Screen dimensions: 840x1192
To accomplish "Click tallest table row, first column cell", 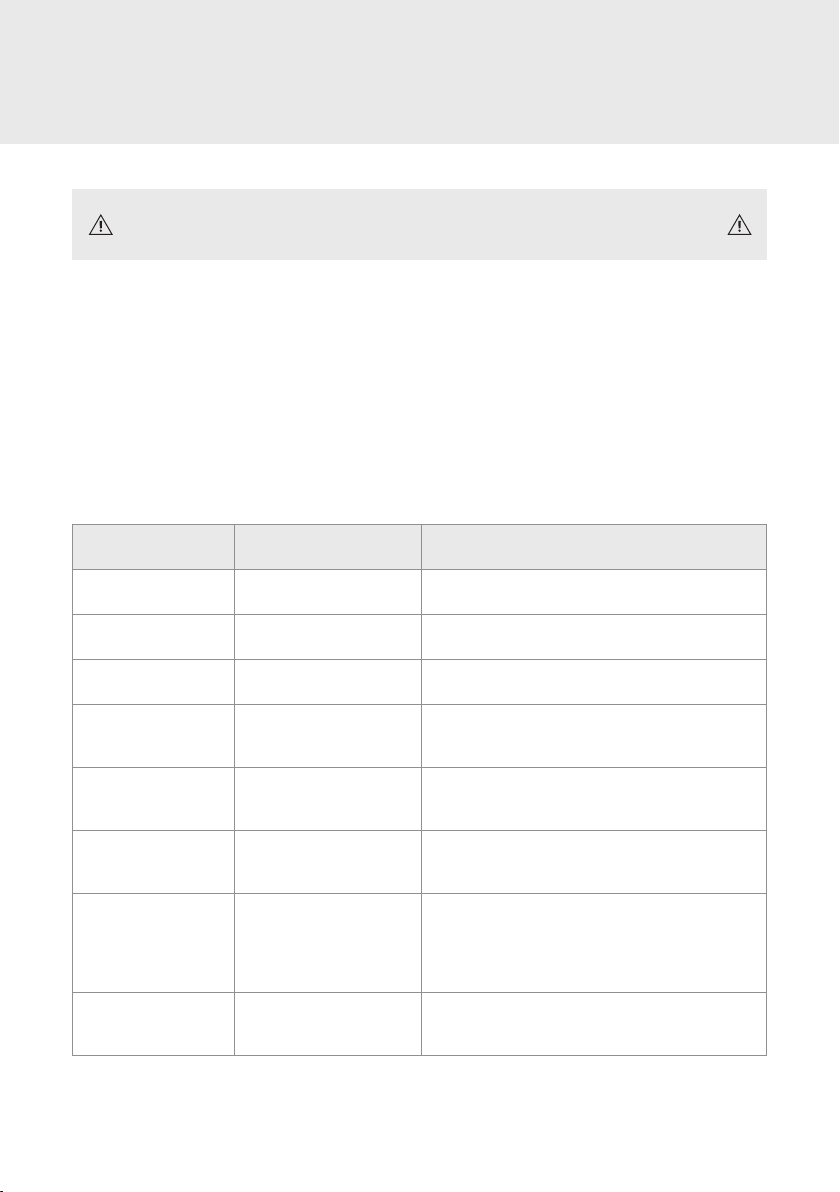I will click(x=154, y=943).
